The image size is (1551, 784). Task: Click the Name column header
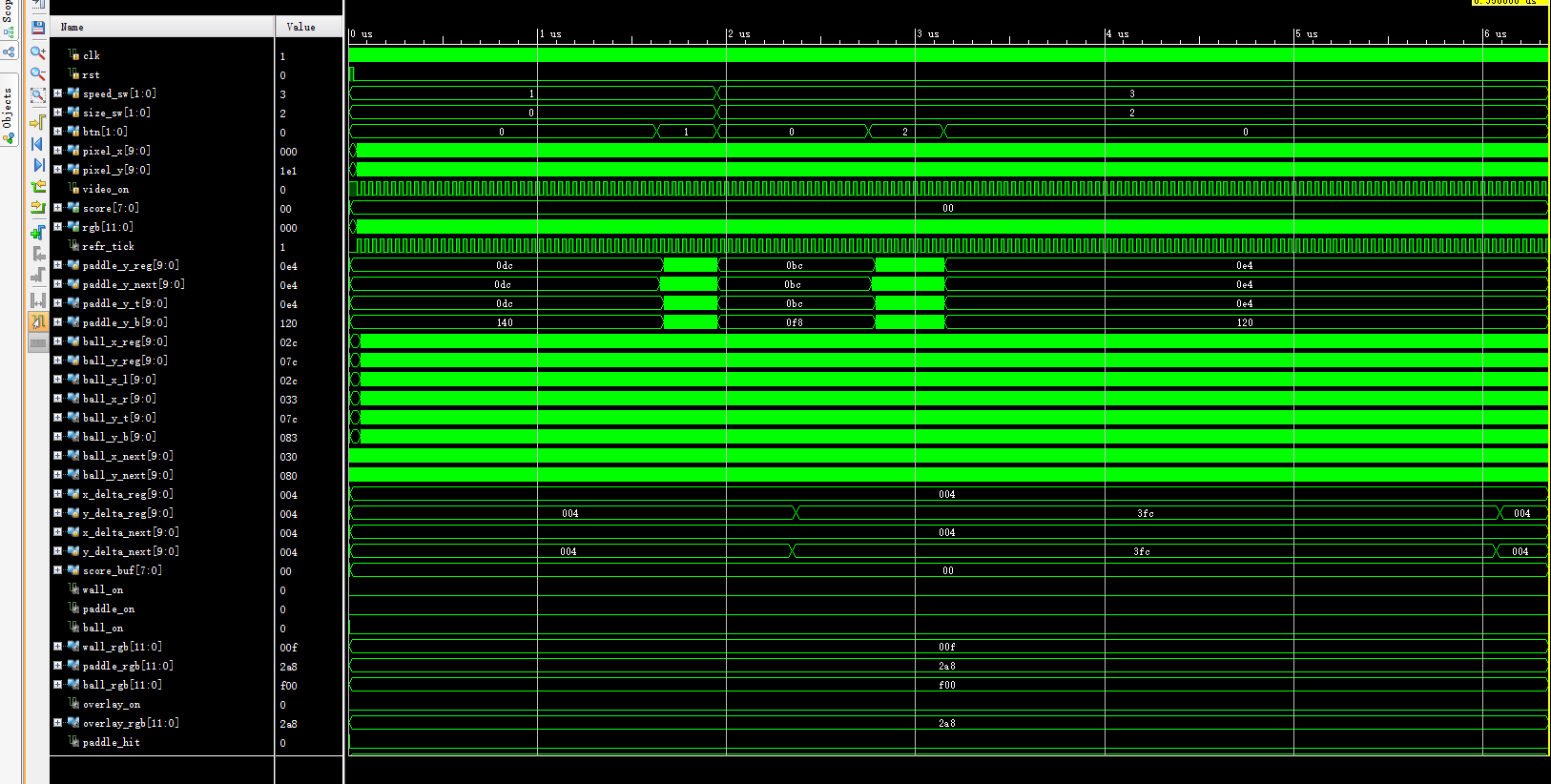pos(162,27)
